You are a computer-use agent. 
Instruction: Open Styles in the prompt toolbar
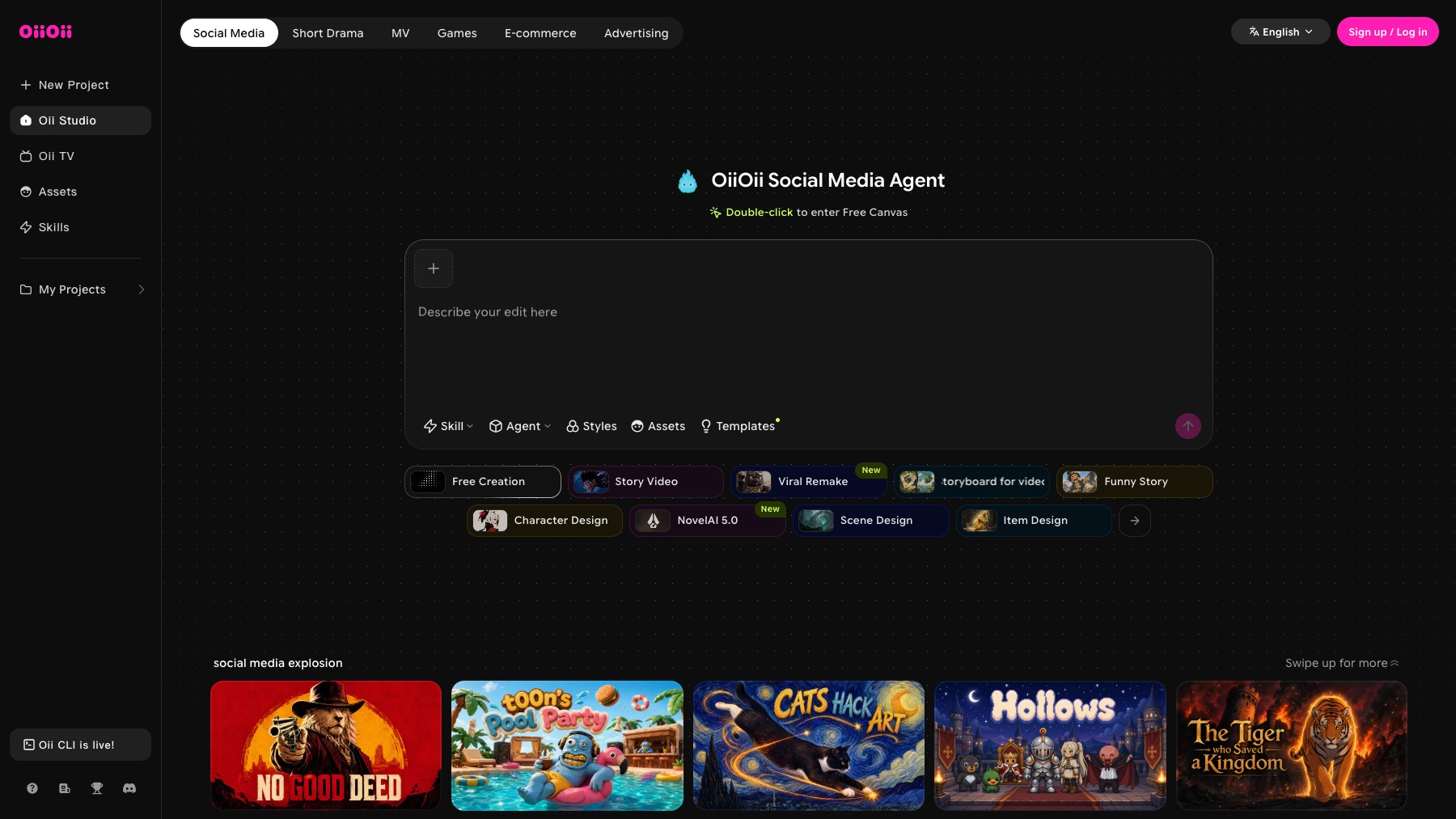pyautogui.click(x=591, y=426)
